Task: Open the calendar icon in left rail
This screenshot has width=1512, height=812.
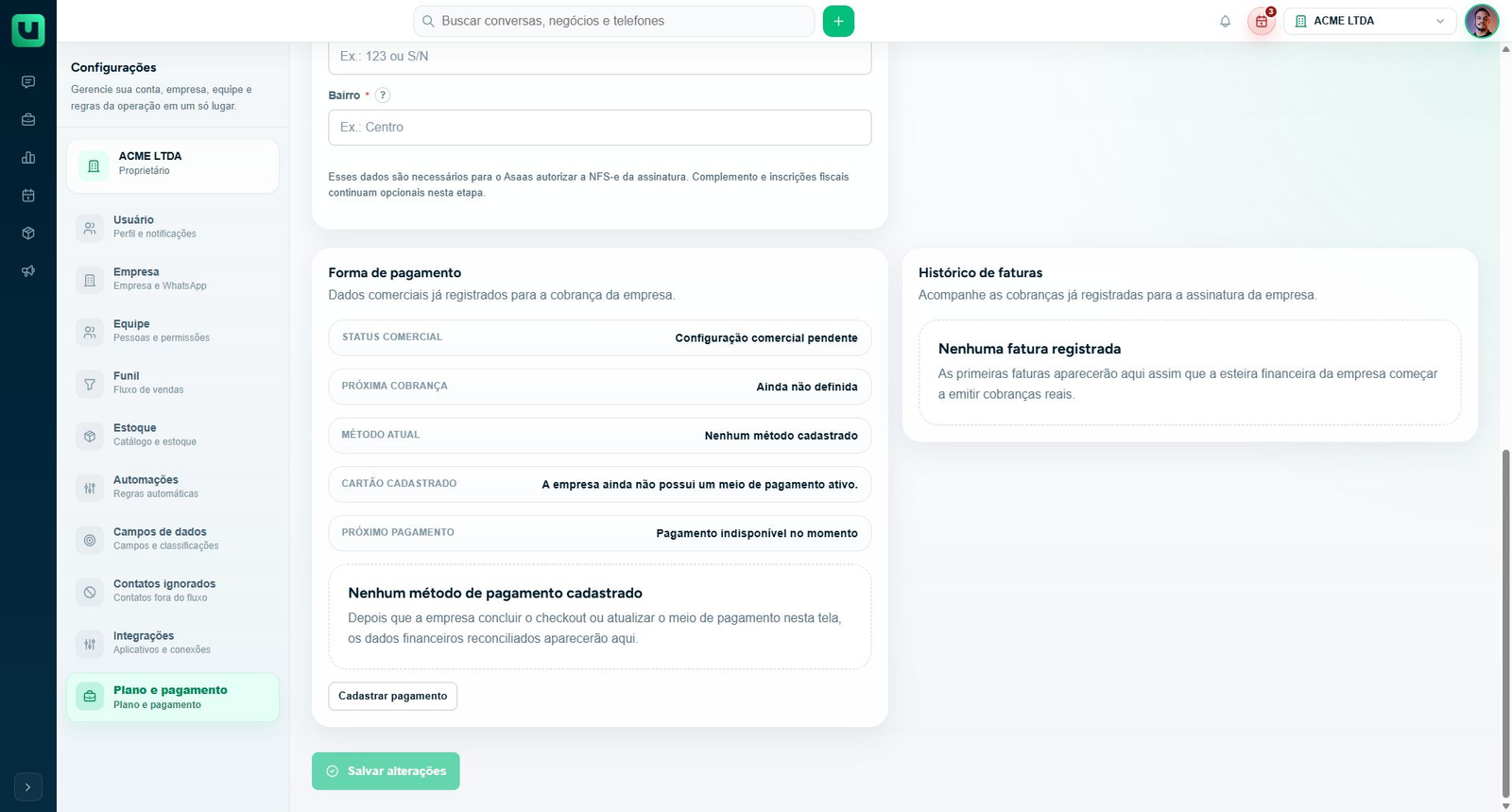Action: click(x=28, y=196)
